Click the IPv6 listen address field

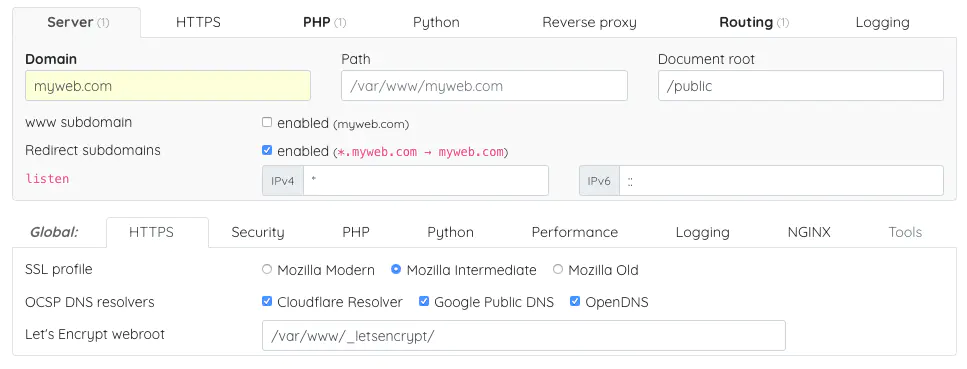coord(781,181)
